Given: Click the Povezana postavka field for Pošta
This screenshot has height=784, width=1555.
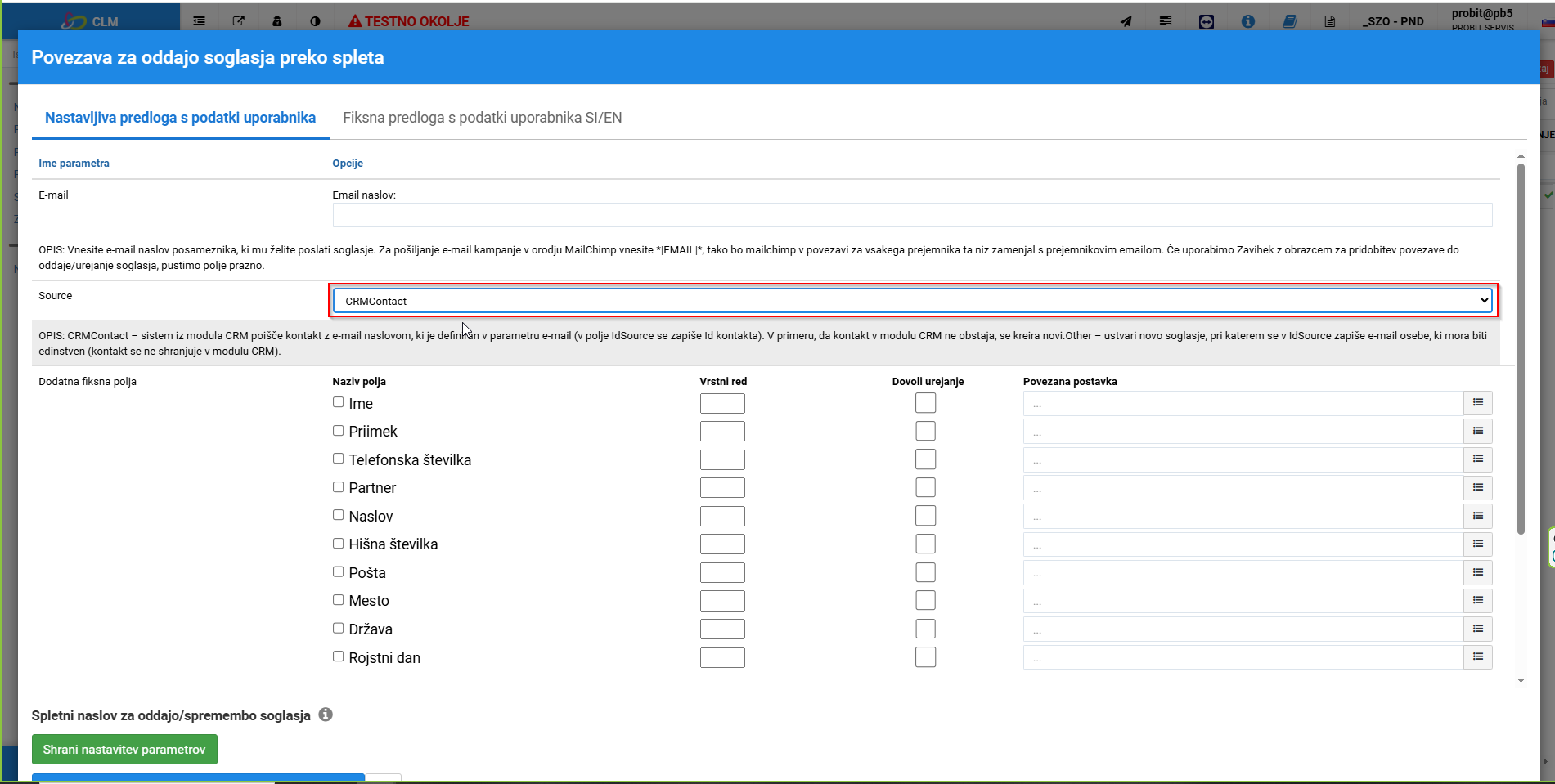Looking at the screenshot, I should pyautogui.click(x=1243, y=572).
